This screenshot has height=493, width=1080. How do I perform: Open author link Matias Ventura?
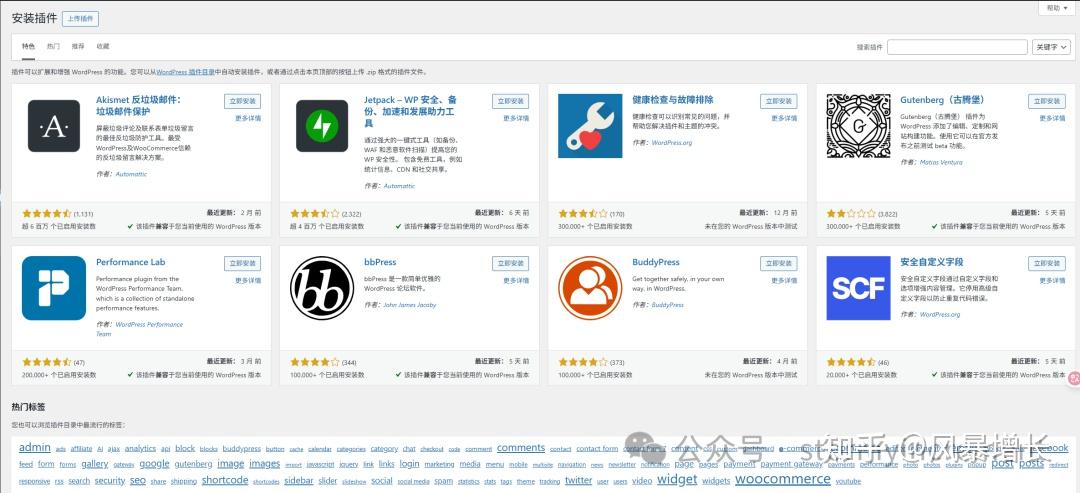pyautogui.click(x=941, y=162)
